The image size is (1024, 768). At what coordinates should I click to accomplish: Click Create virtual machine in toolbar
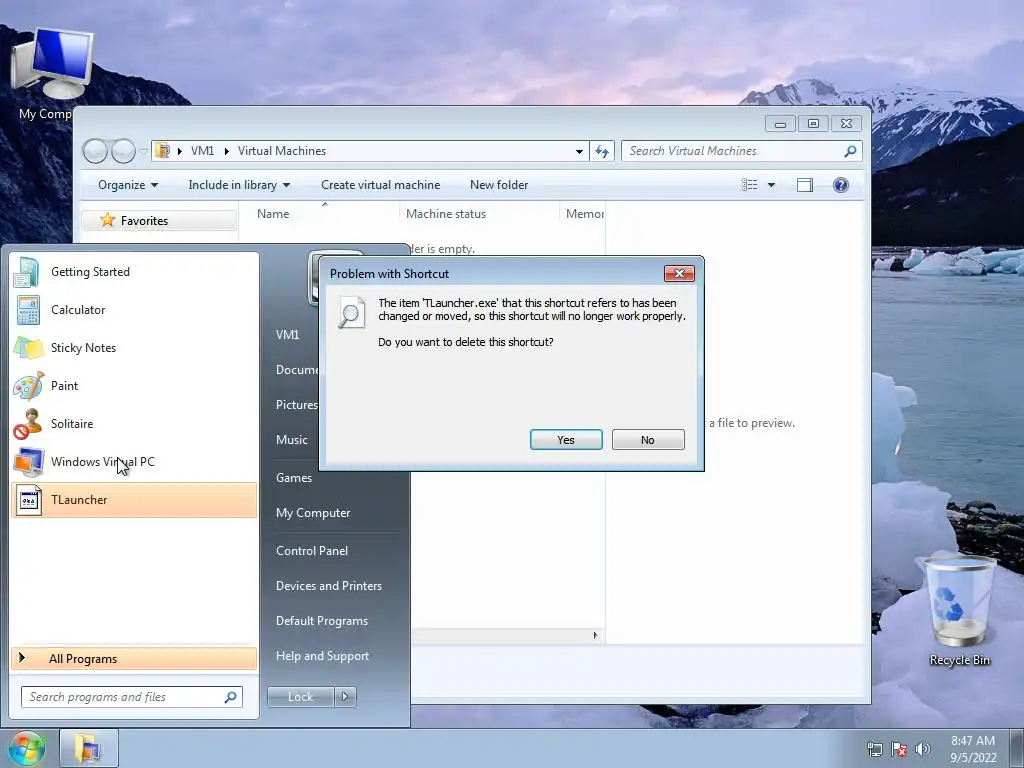pos(381,185)
